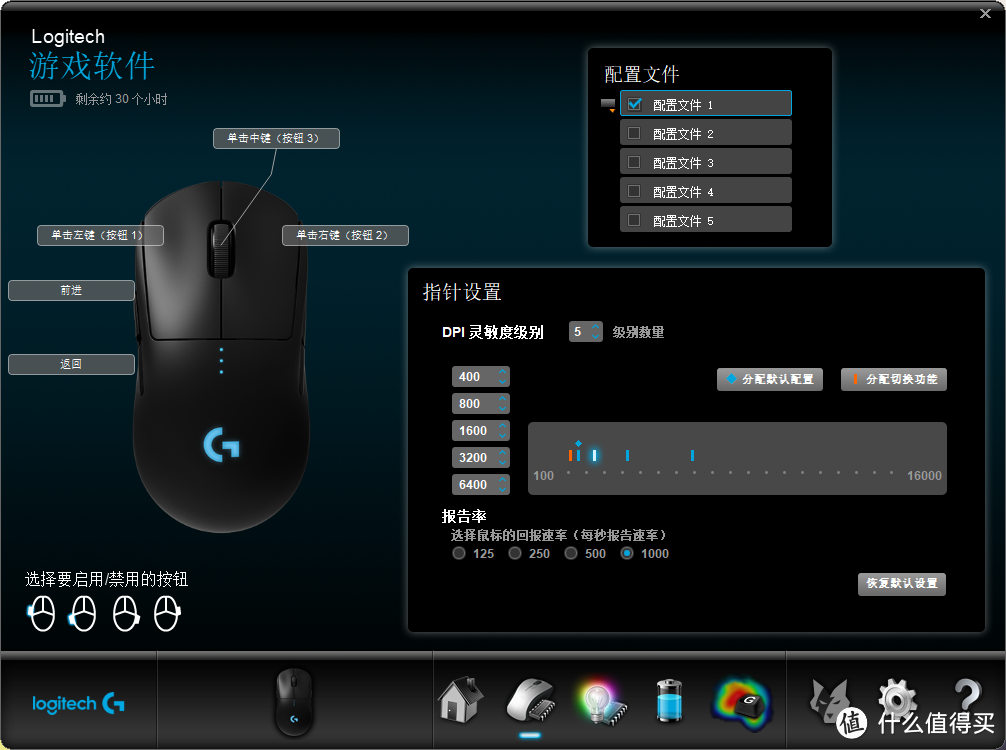The image size is (1006, 750).
Task: Select the 250 report rate radio button
Action: pyautogui.click(x=515, y=553)
